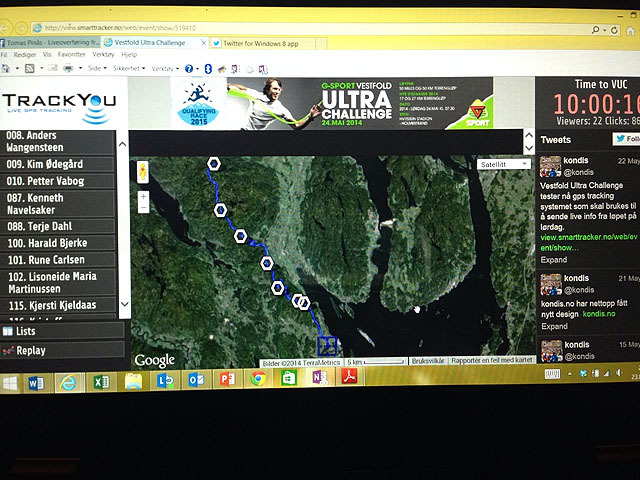Click the RSS feeds toolbar icon
This screenshot has height=480, width=640.
tap(29, 68)
